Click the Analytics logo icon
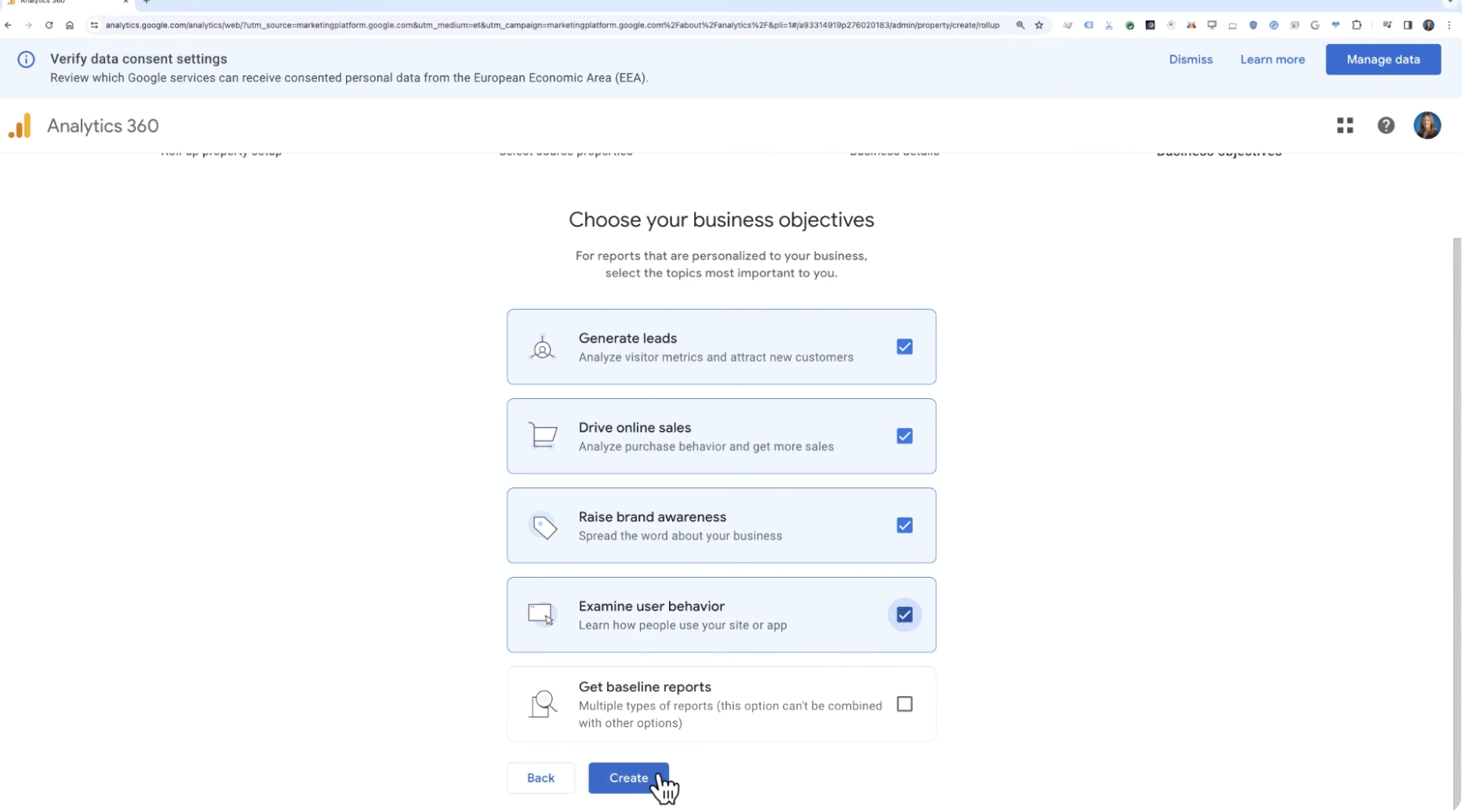This screenshot has height=812, width=1465. point(20,126)
